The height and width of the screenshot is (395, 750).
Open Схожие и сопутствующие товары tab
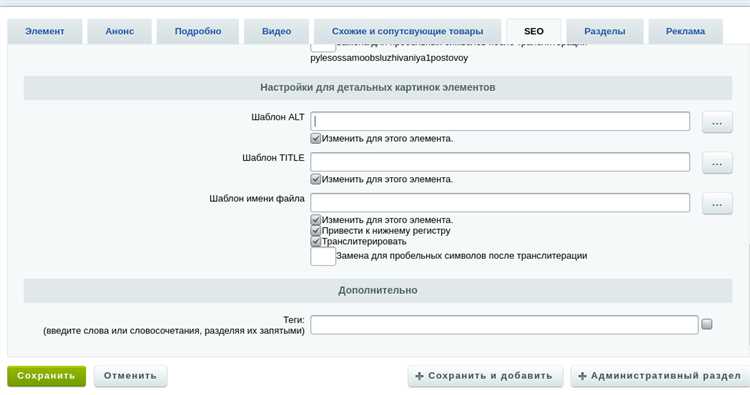407,32
